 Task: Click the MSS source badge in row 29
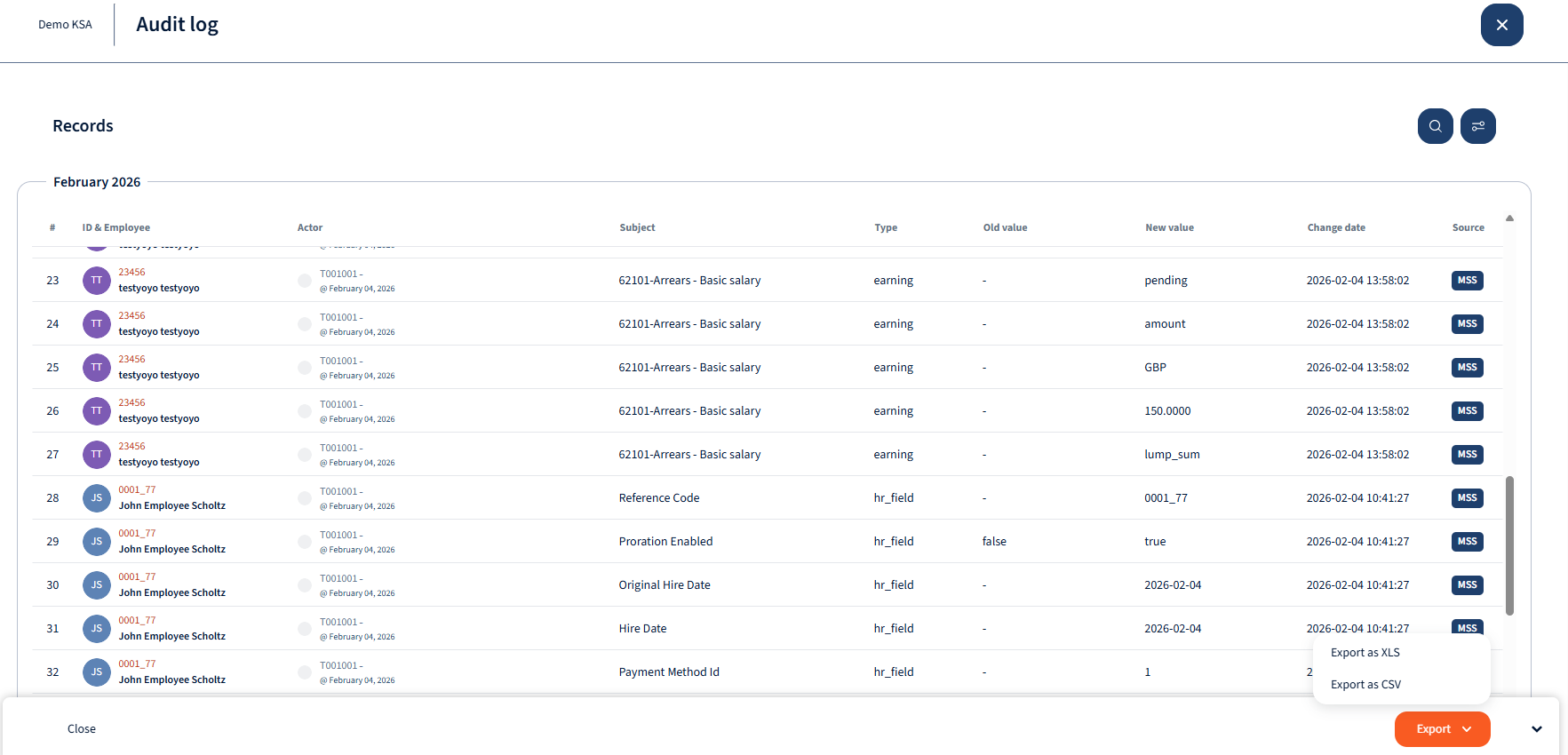[1467, 542]
